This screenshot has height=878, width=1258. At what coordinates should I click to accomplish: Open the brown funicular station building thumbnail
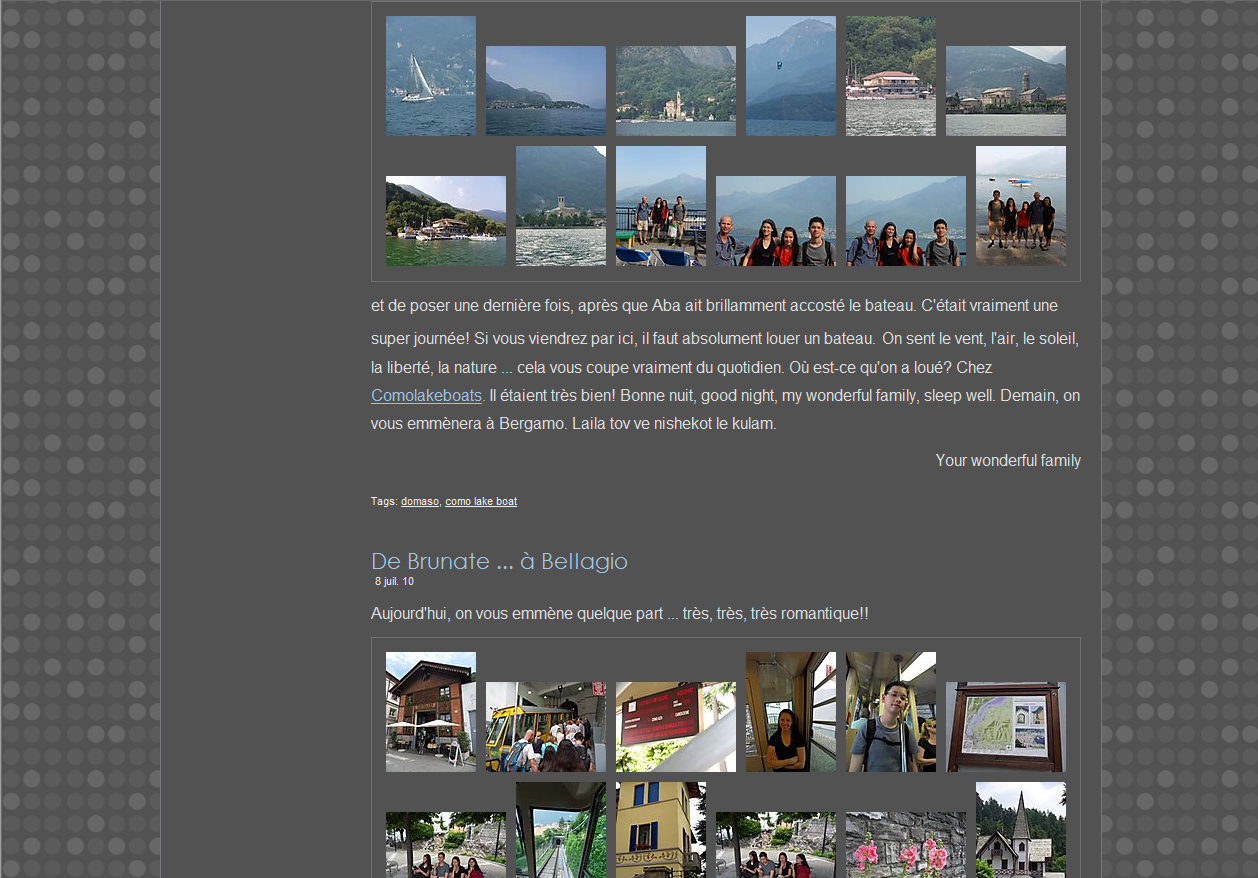(431, 712)
